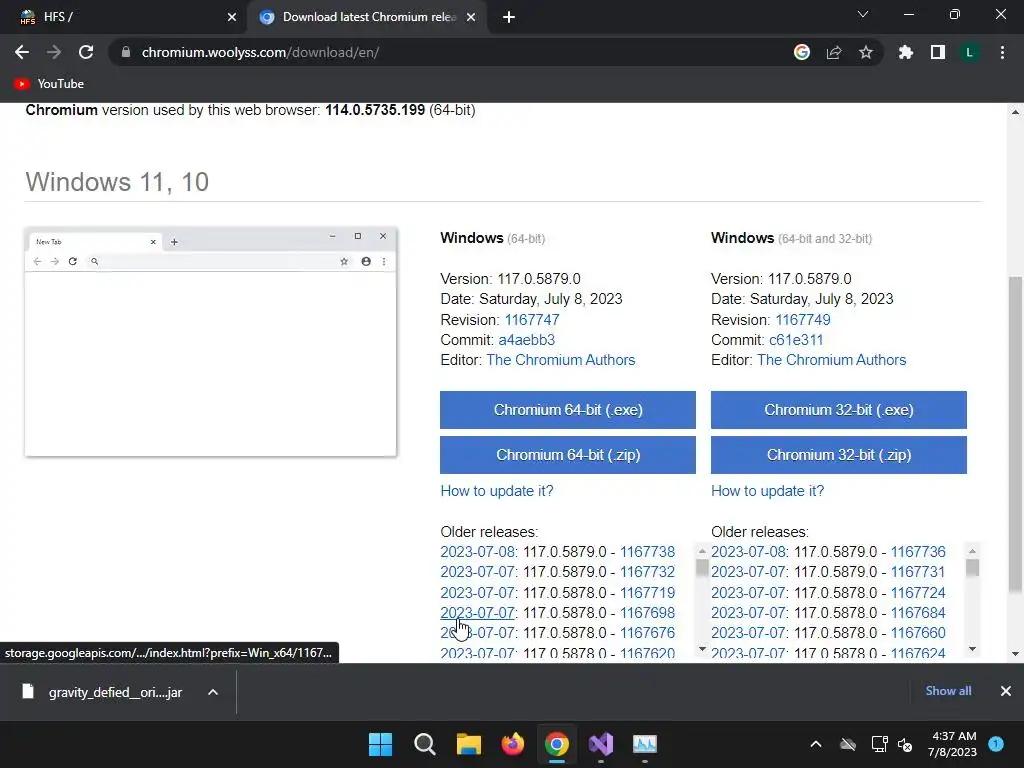Close the HFS / tab
This screenshot has height=768, width=1024.
[232, 17]
